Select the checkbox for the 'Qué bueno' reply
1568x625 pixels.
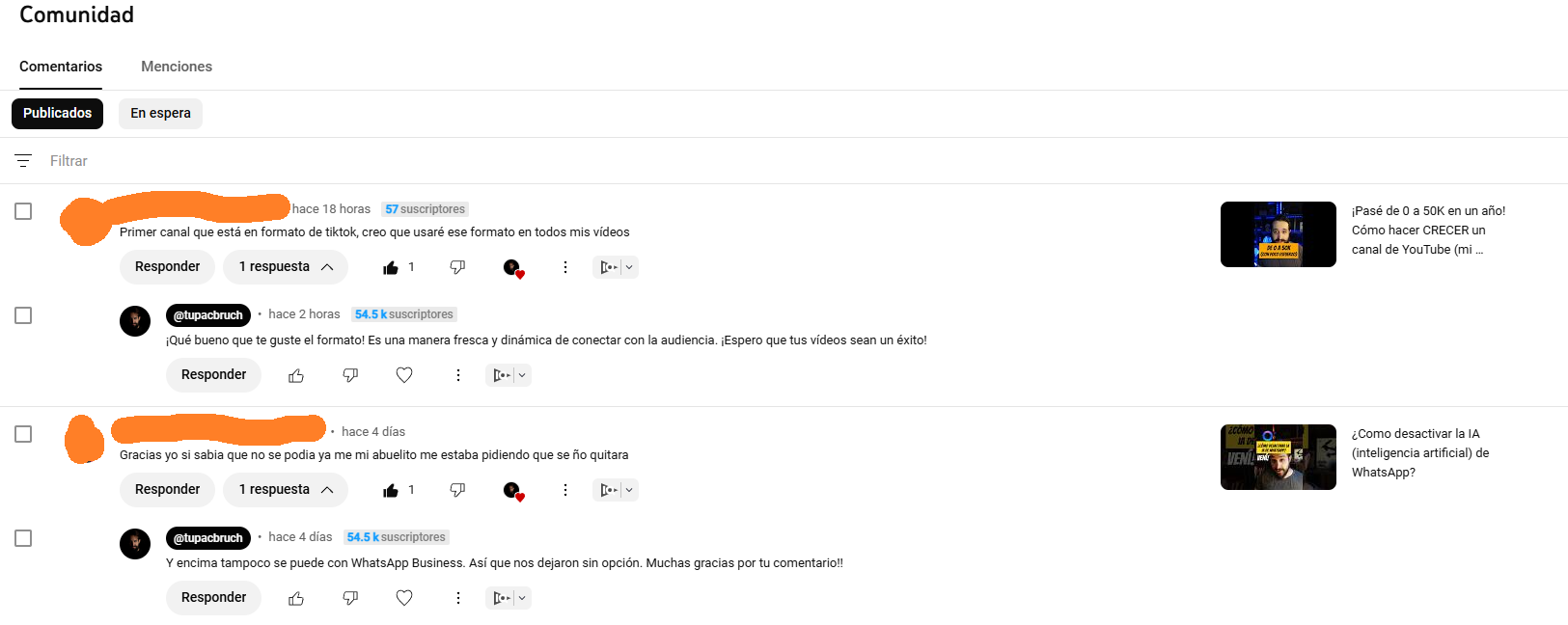23,315
